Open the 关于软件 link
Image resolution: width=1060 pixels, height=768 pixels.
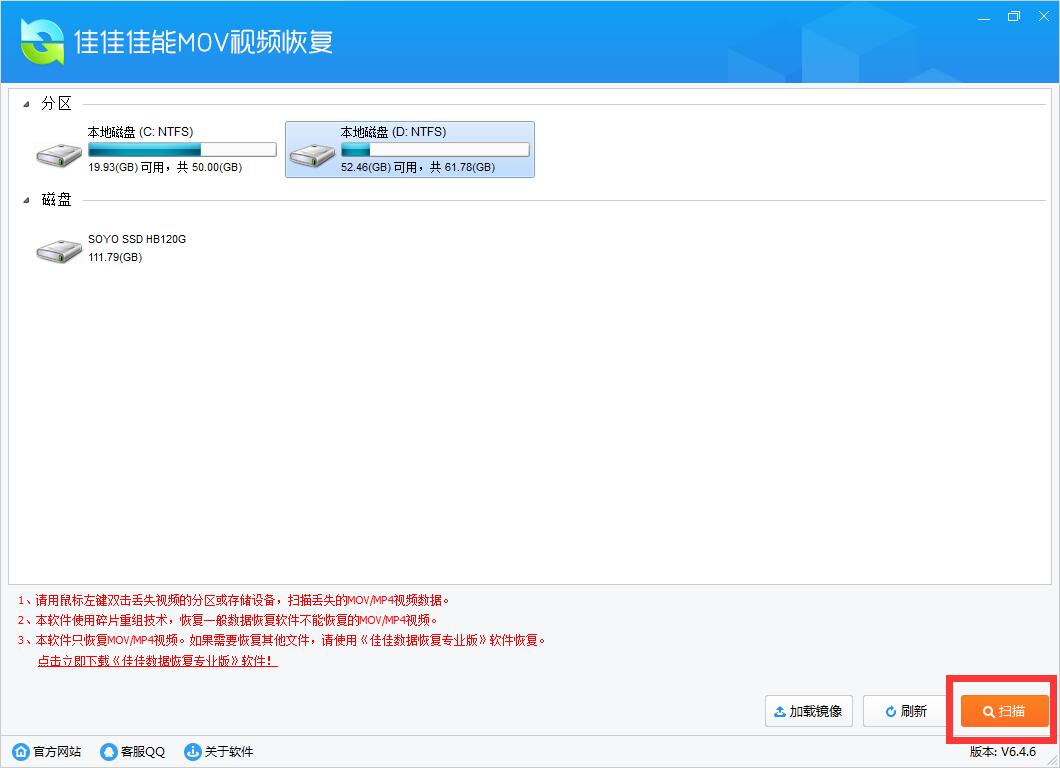[x=228, y=751]
